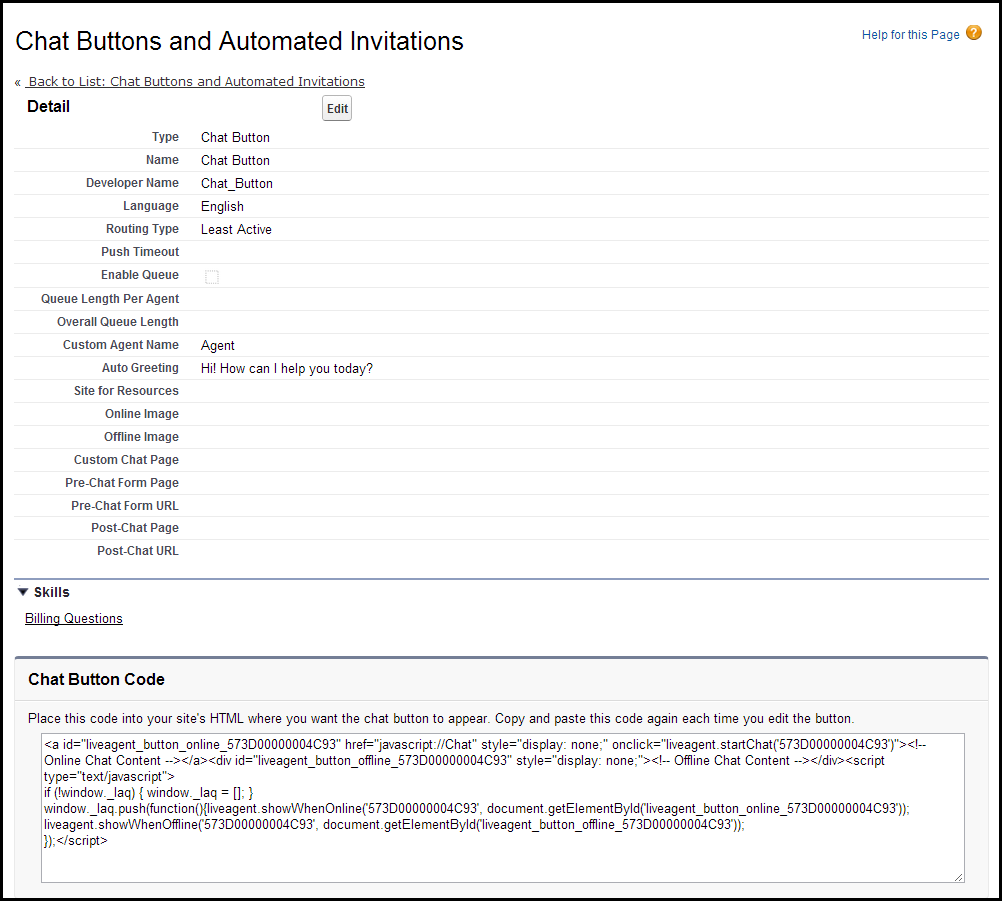The height and width of the screenshot is (901, 1002).
Task: Click the 'Routing Type' field label
Action: tap(142, 229)
